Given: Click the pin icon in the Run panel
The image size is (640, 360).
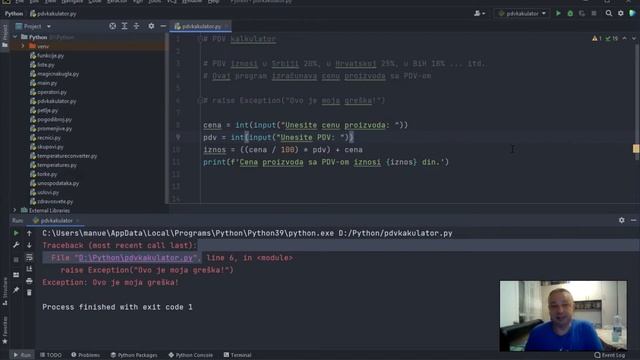Looking at the screenshot, I should (16, 290).
